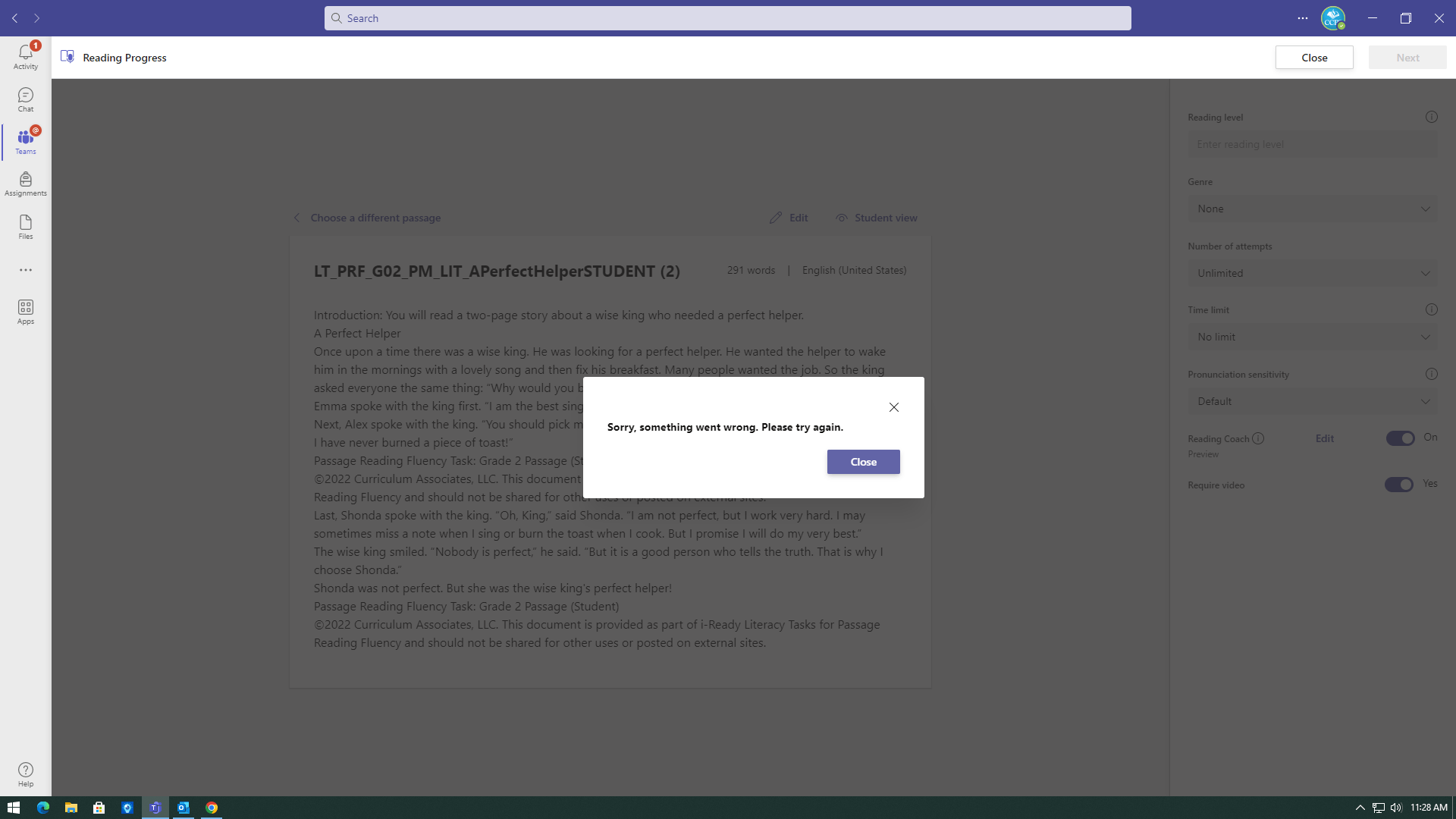Viewport: 1456px width, 819px height.
Task: Expand the Genre dropdown
Action: pyautogui.click(x=1312, y=209)
